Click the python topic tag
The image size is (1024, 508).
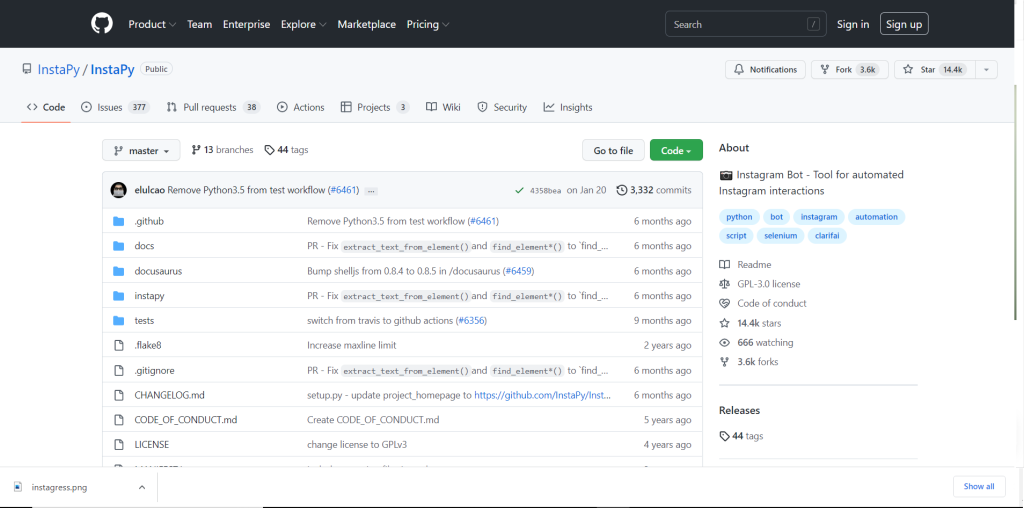point(739,217)
